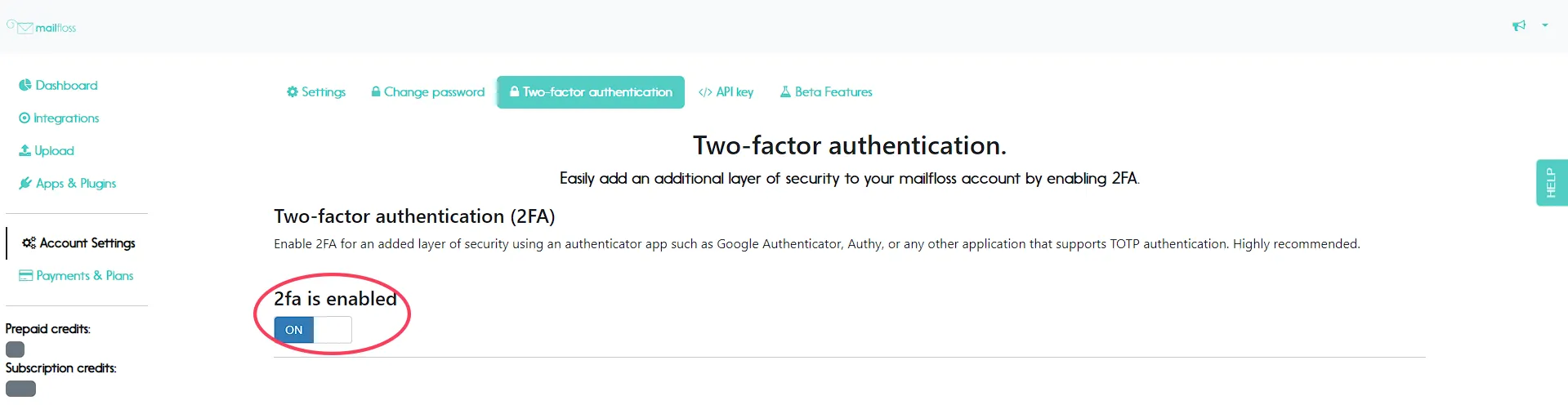The image size is (1568, 405).
Task: Open the HELP side tab
Action: [1551, 182]
